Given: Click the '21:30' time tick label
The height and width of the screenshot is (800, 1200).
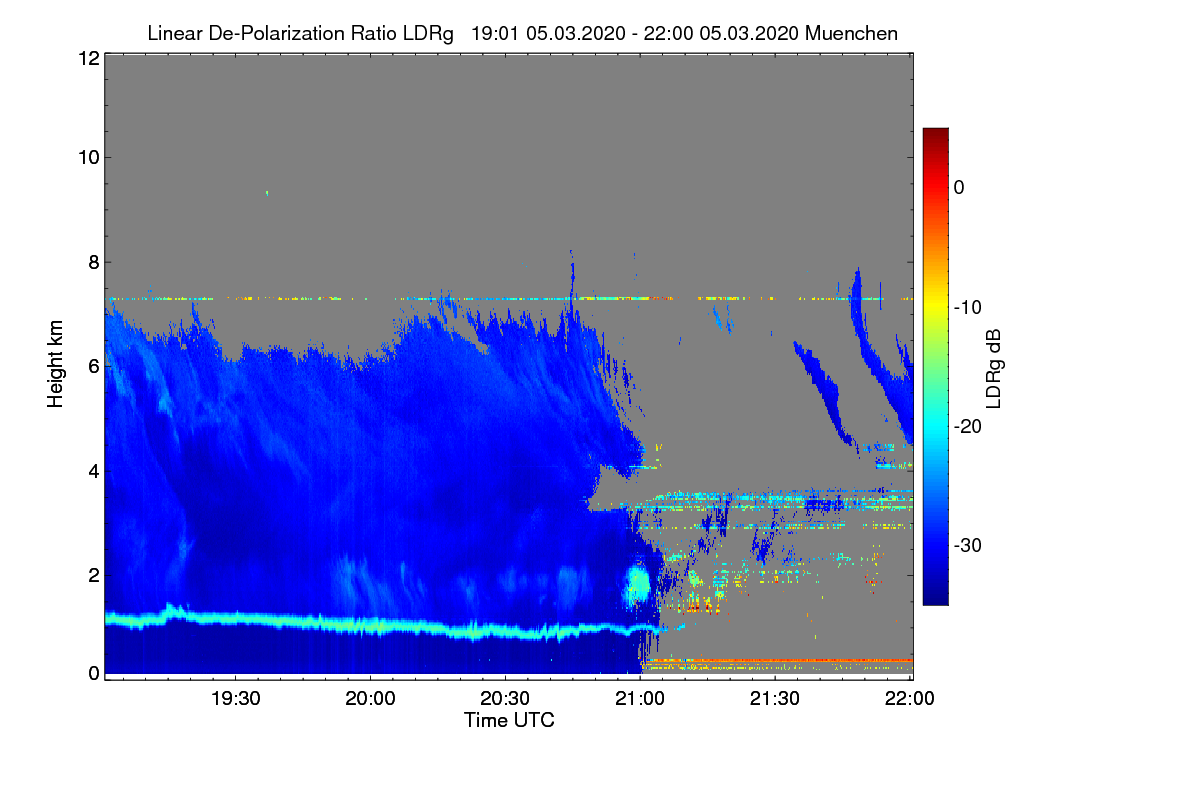Looking at the screenshot, I should (775, 698).
